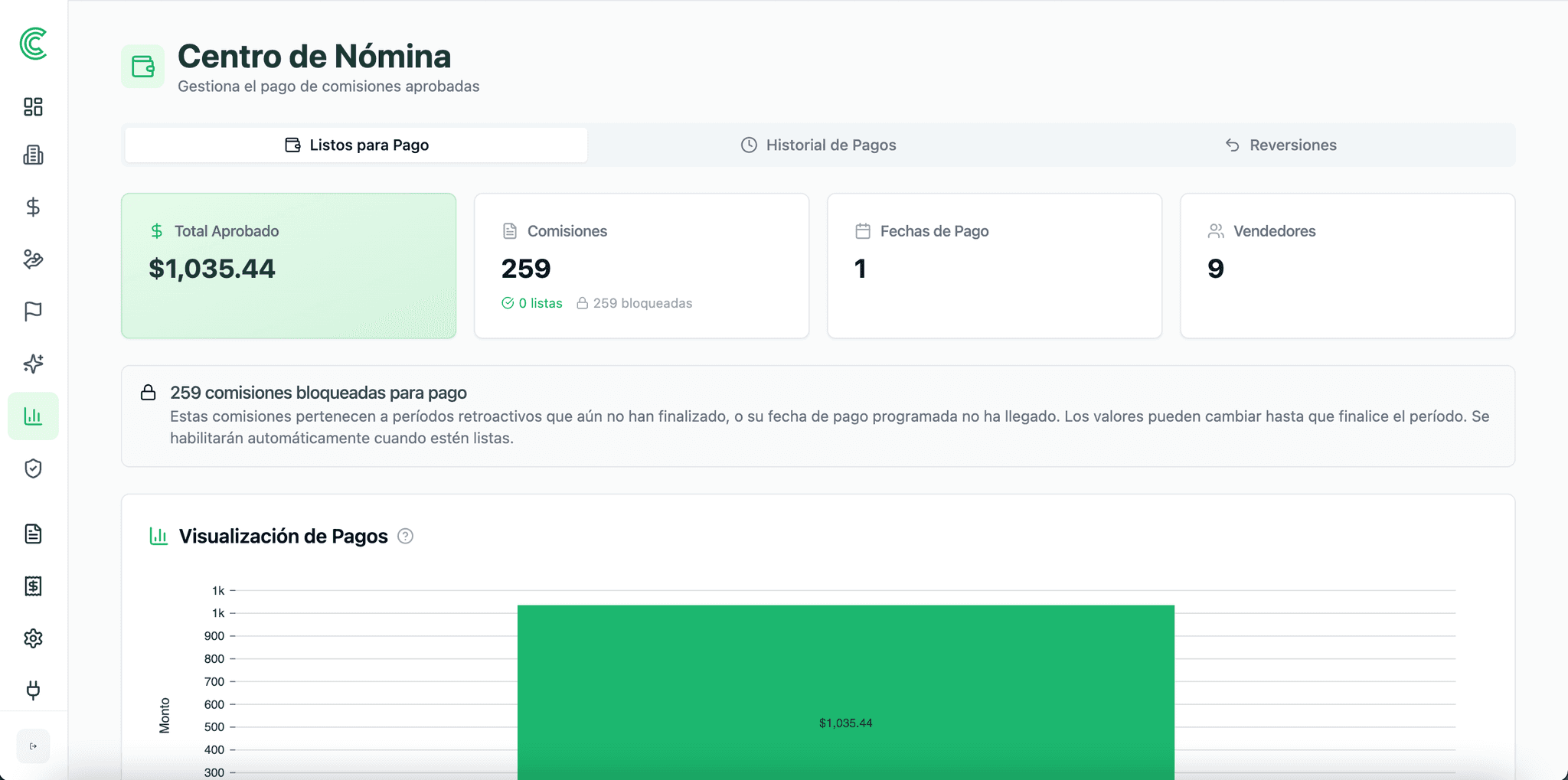The image size is (1568, 780).
Task: Click the receipt billing icon in sidebar
Action: click(x=33, y=586)
